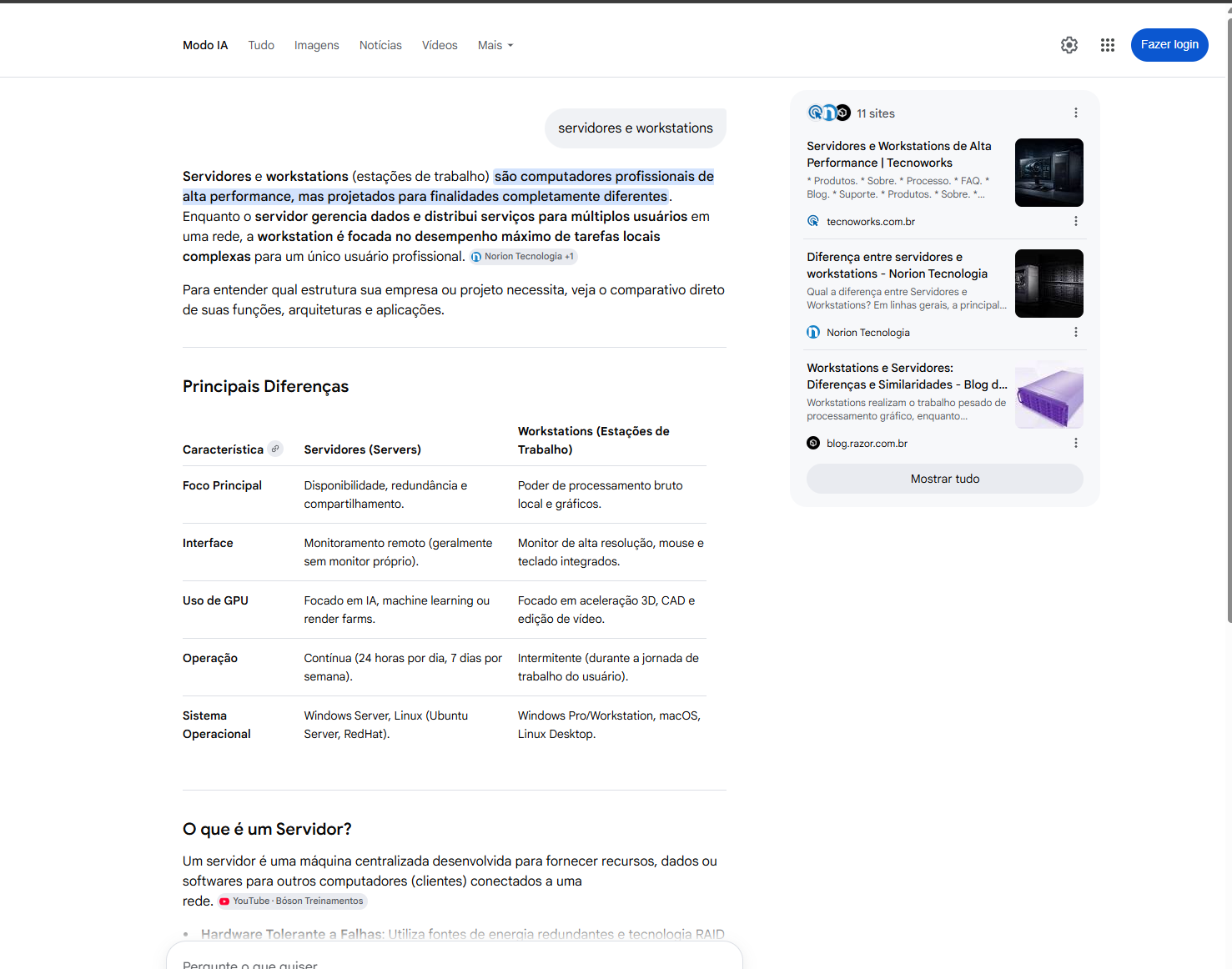Switch to the Vídeos tab
Viewport: 1232px width, 969px height.
coord(440,45)
